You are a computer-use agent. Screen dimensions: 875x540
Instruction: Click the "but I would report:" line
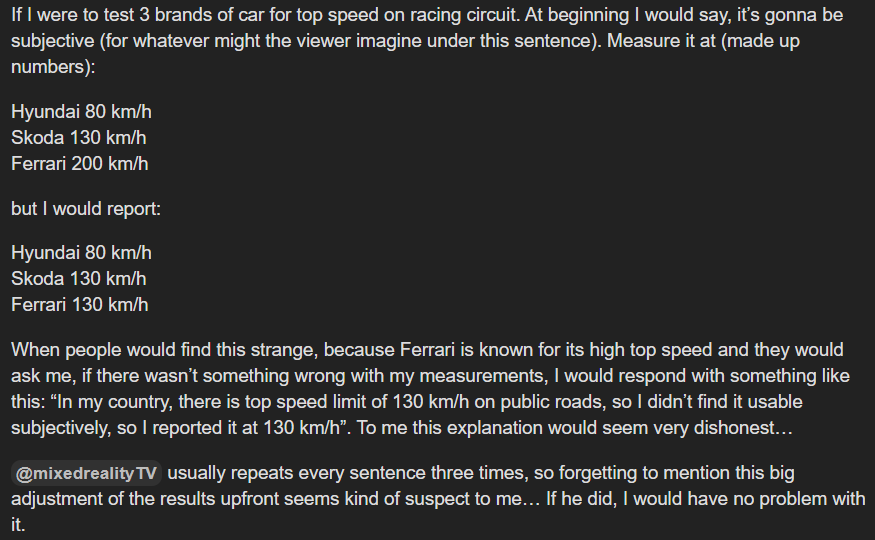[x=86, y=210]
